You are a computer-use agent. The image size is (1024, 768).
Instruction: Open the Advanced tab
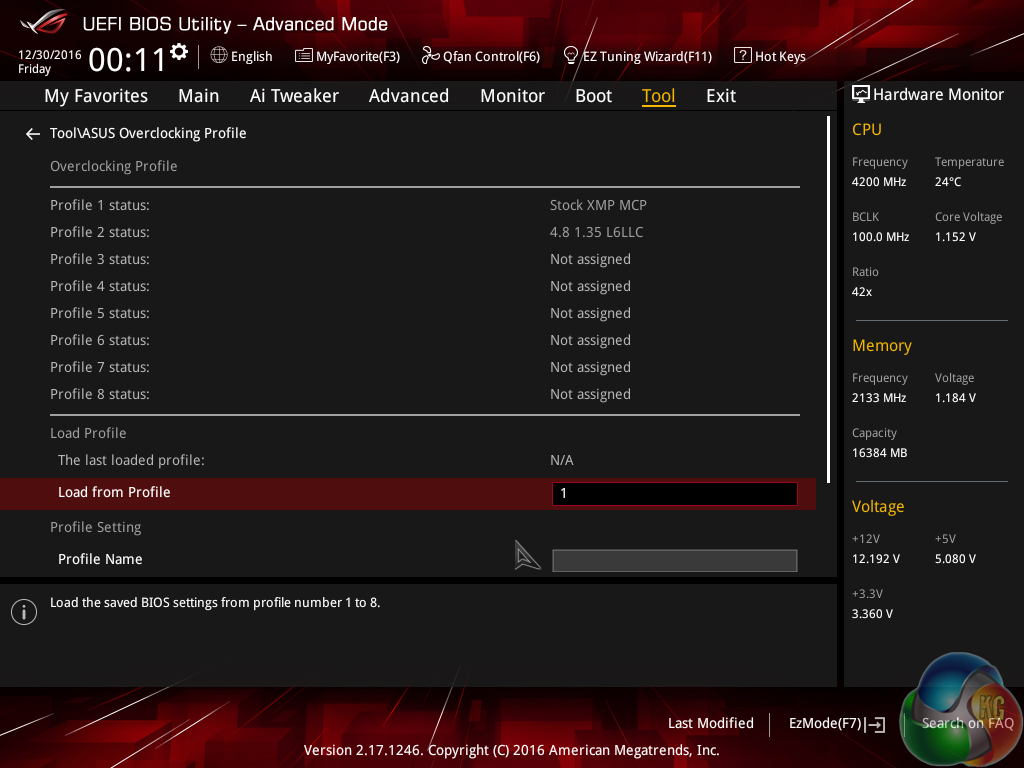point(408,96)
